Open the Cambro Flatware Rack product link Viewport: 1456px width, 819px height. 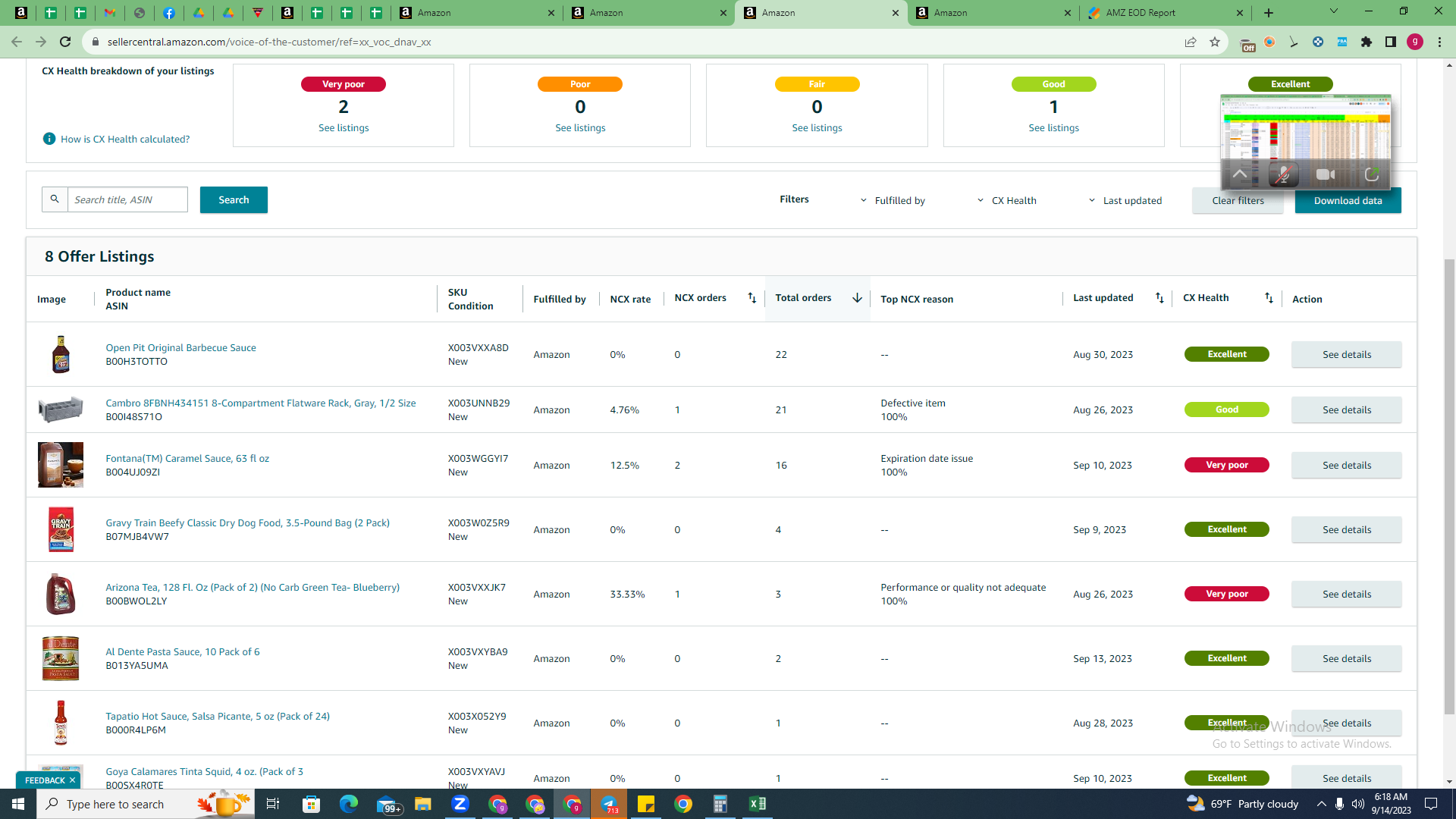point(260,403)
